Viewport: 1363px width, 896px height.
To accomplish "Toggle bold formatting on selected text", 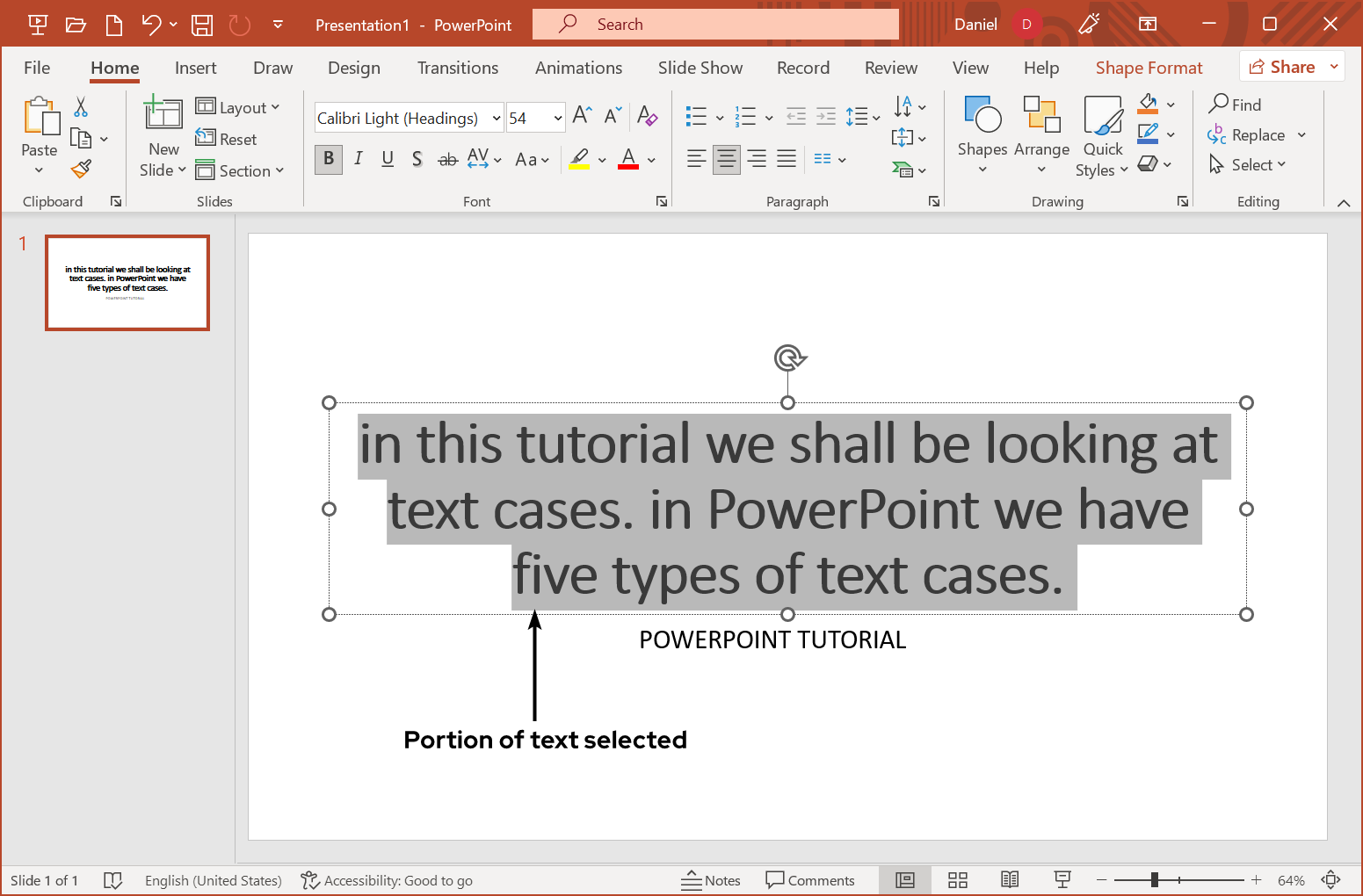I will [328, 159].
